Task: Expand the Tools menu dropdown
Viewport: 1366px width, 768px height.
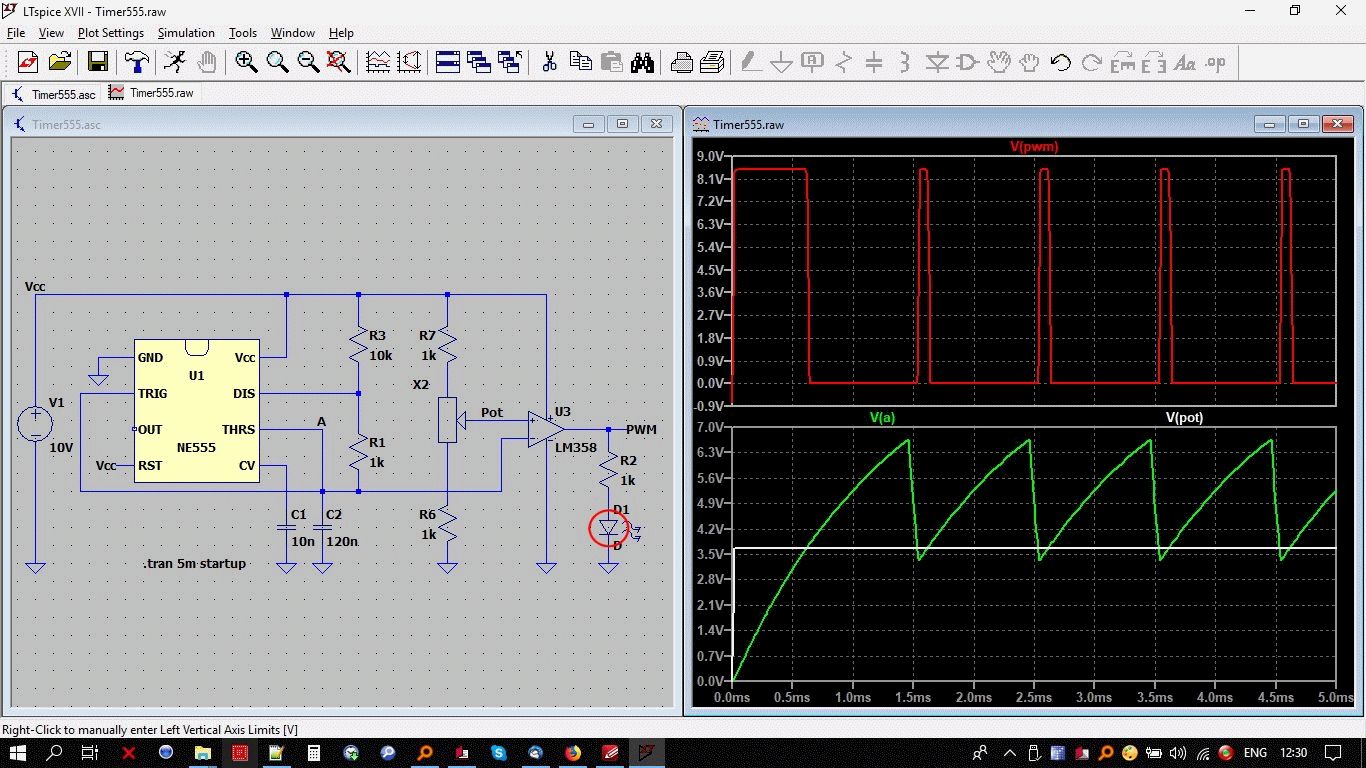Action: [x=243, y=33]
